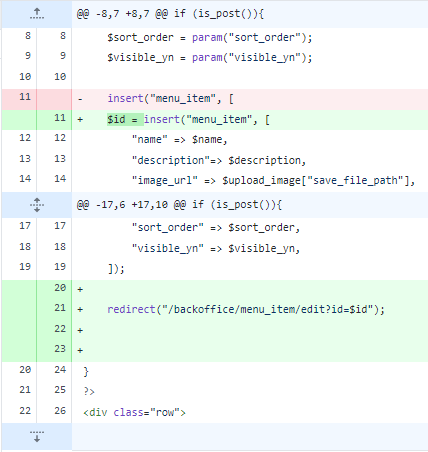Click the plus marker on line 22
Screen dimensions: 428x452
(x=80, y=330)
